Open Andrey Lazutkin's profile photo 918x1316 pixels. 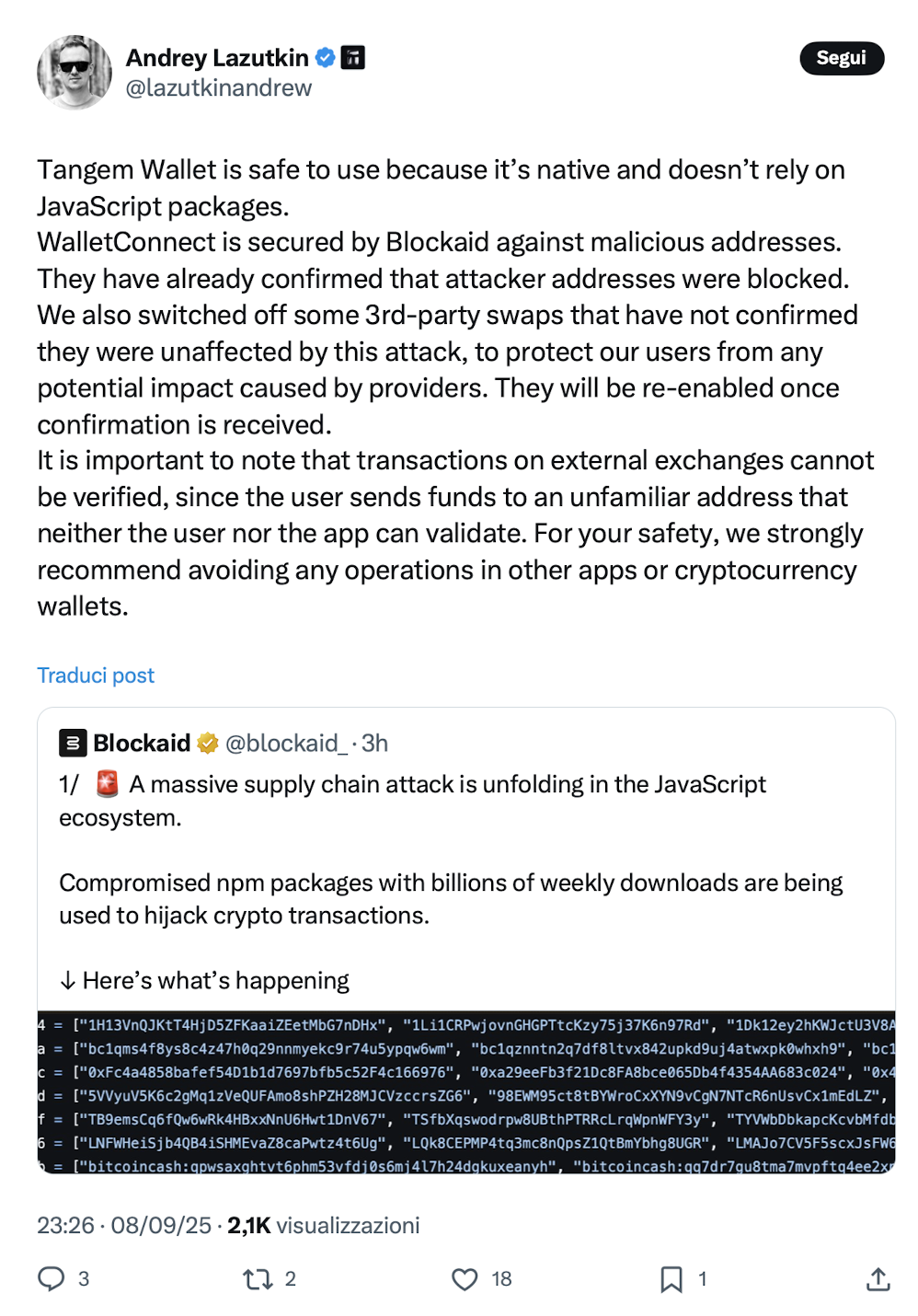click(75, 73)
